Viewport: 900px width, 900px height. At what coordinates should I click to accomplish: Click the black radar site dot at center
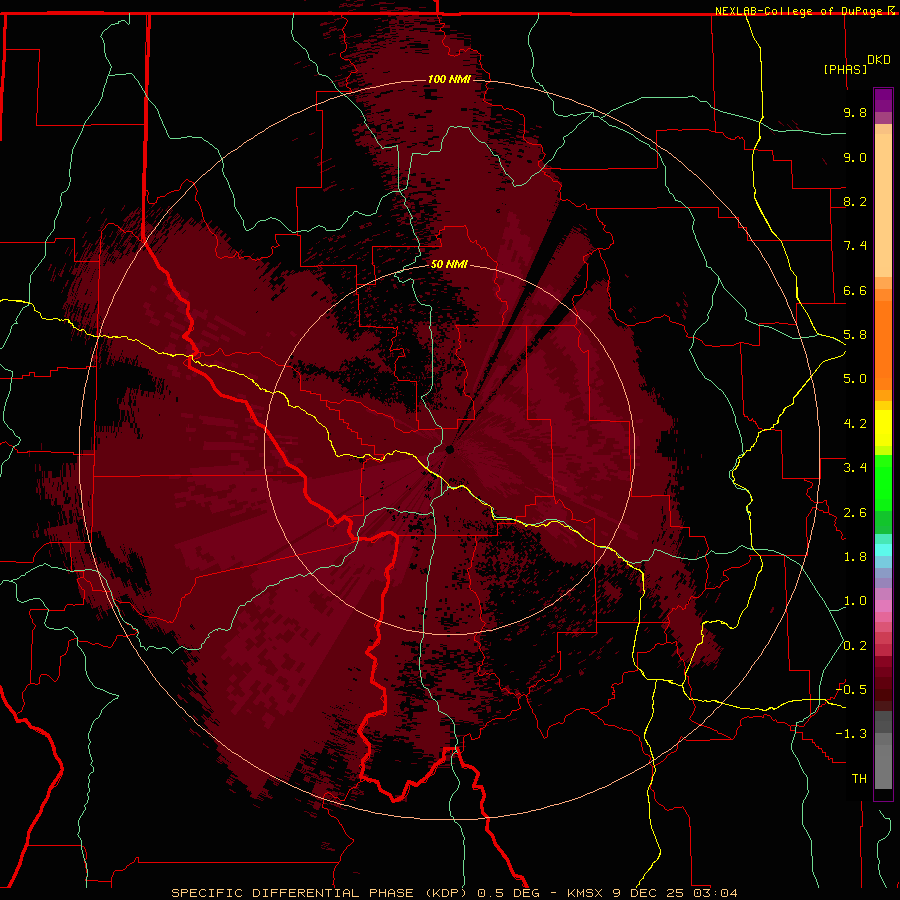pyautogui.click(x=450, y=449)
